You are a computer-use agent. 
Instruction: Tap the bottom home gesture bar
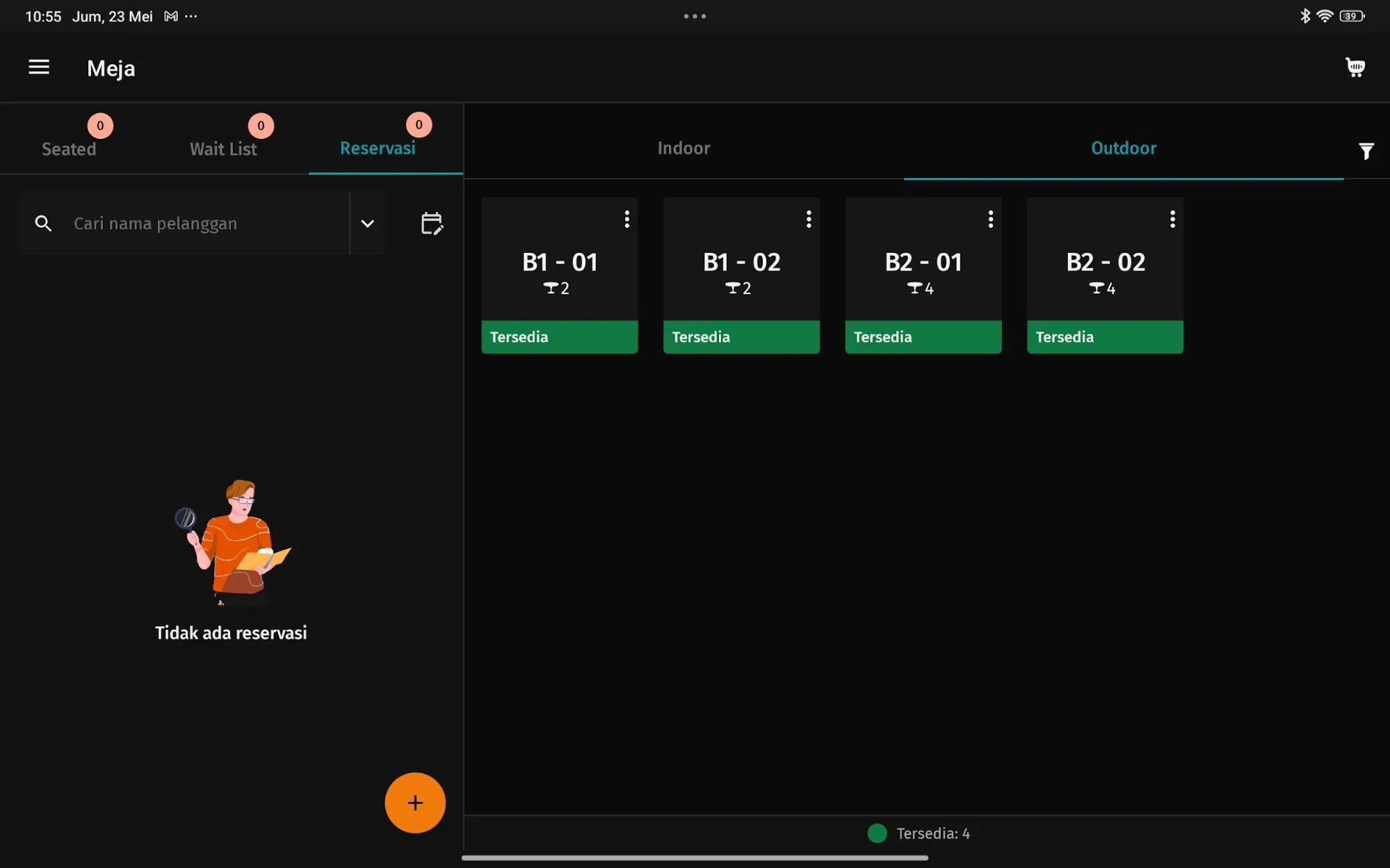tap(695, 858)
